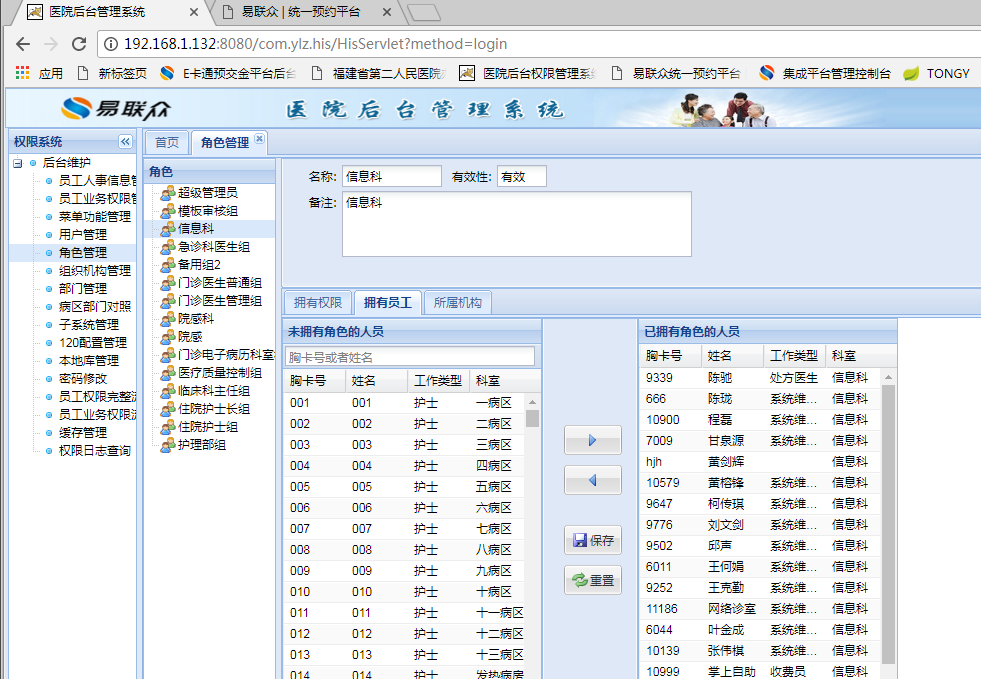Close the 角色管理 tab
Image resolution: width=981 pixels, height=679 pixels.
click(259, 138)
